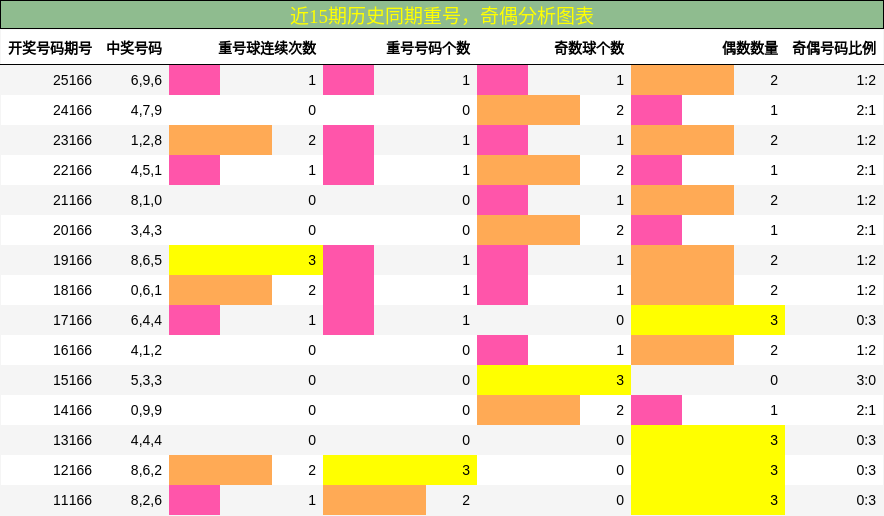Click the 0:3 ratio in row 17166
884x516 pixels.
coord(866,320)
